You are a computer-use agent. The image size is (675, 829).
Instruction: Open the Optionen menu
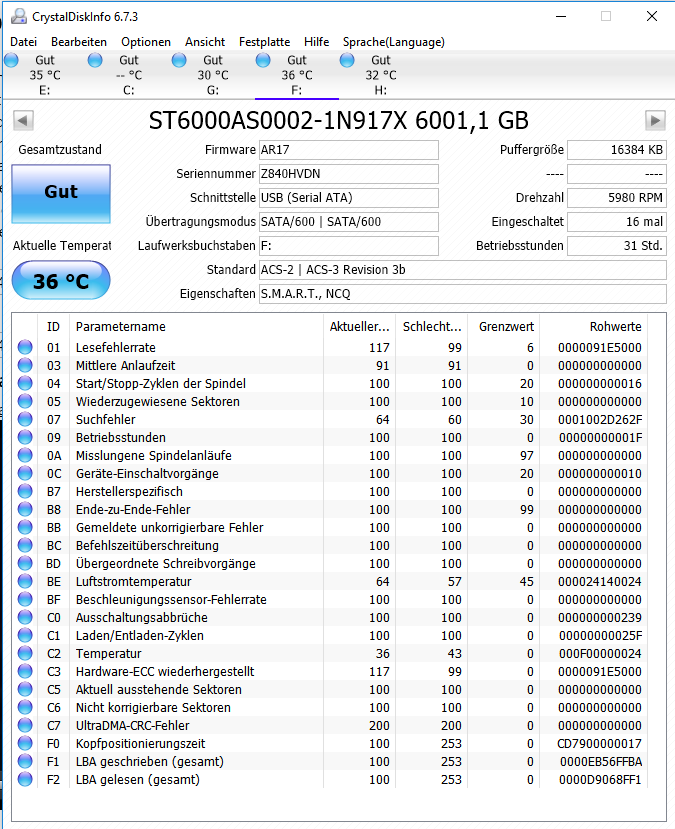click(x=146, y=42)
